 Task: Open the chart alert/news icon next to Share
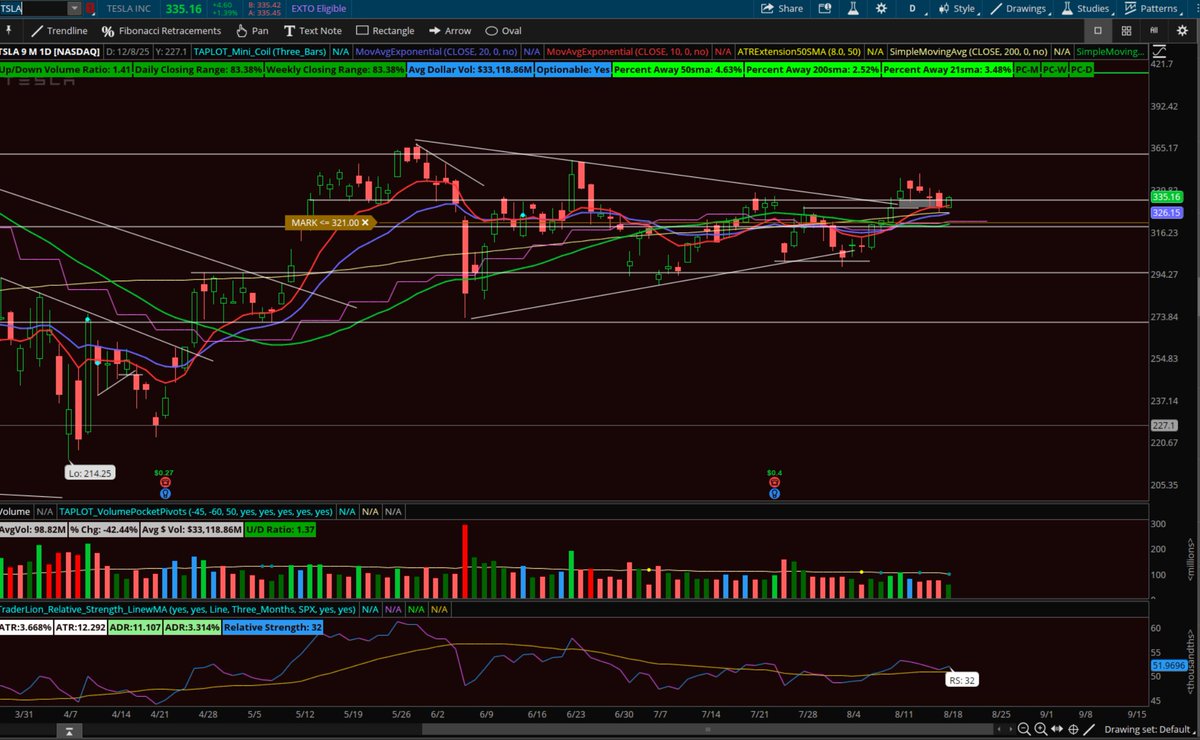826,8
